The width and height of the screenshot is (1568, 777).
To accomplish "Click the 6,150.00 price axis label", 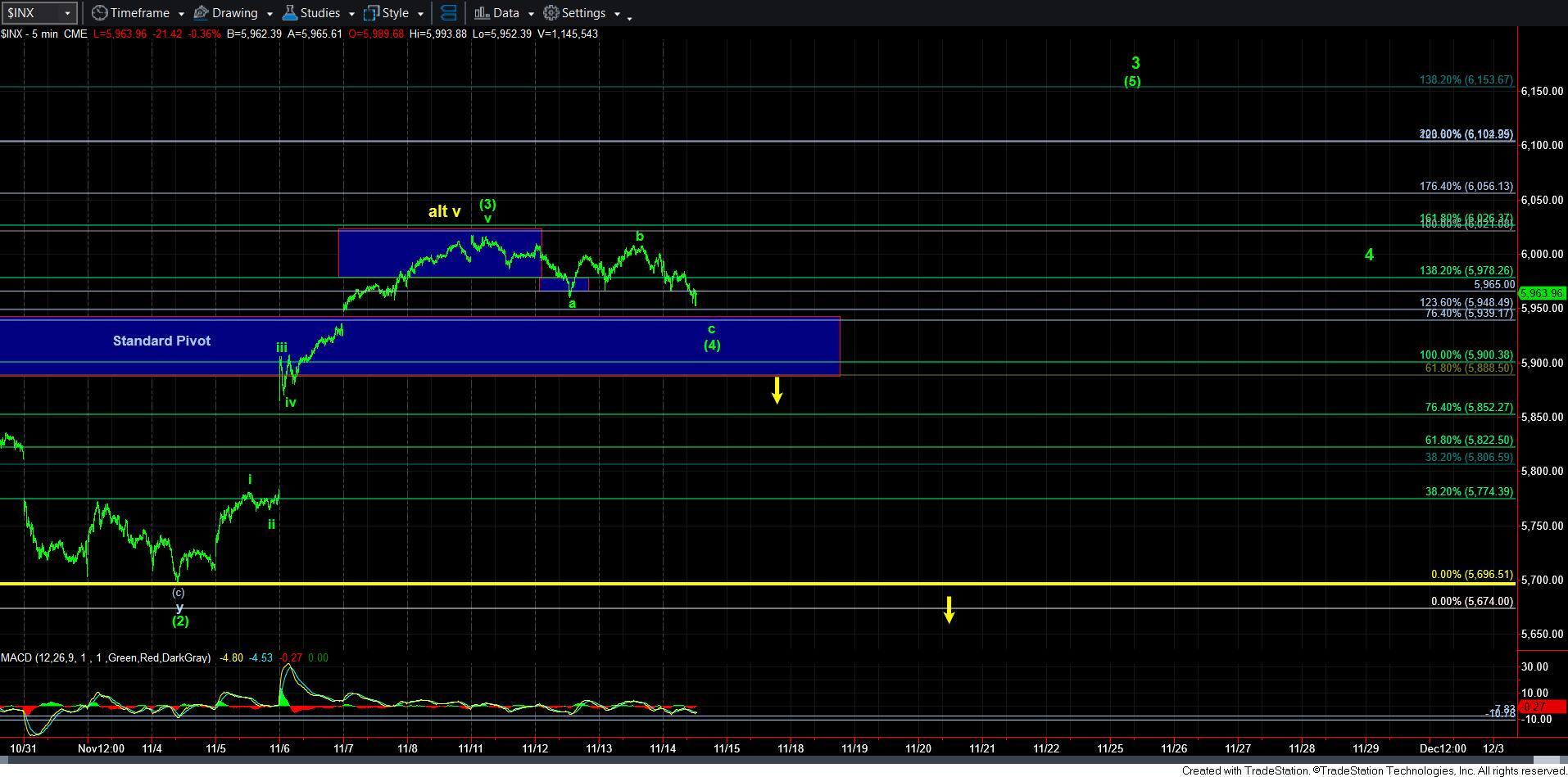I will coord(1542,91).
